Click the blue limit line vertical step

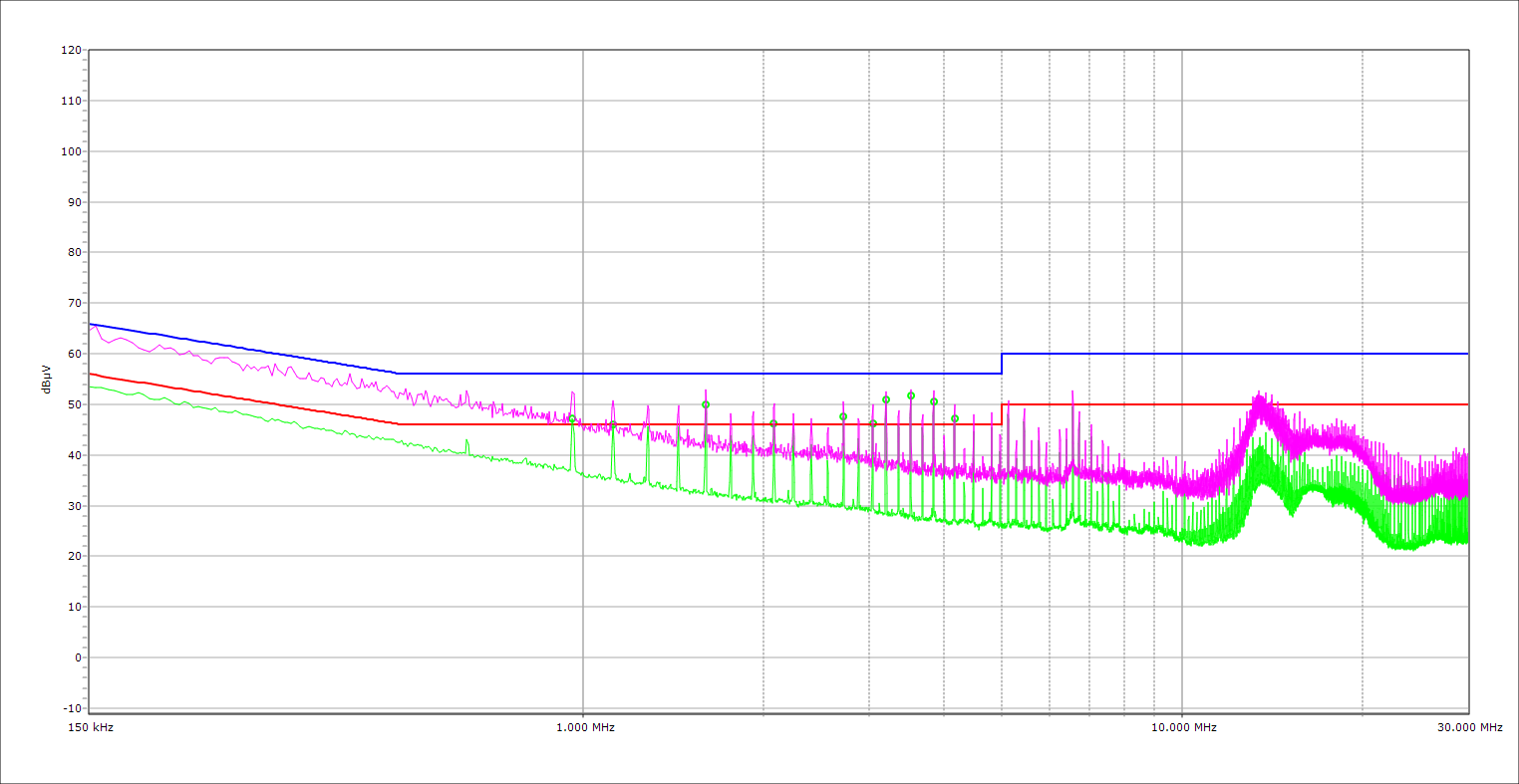(1002, 364)
